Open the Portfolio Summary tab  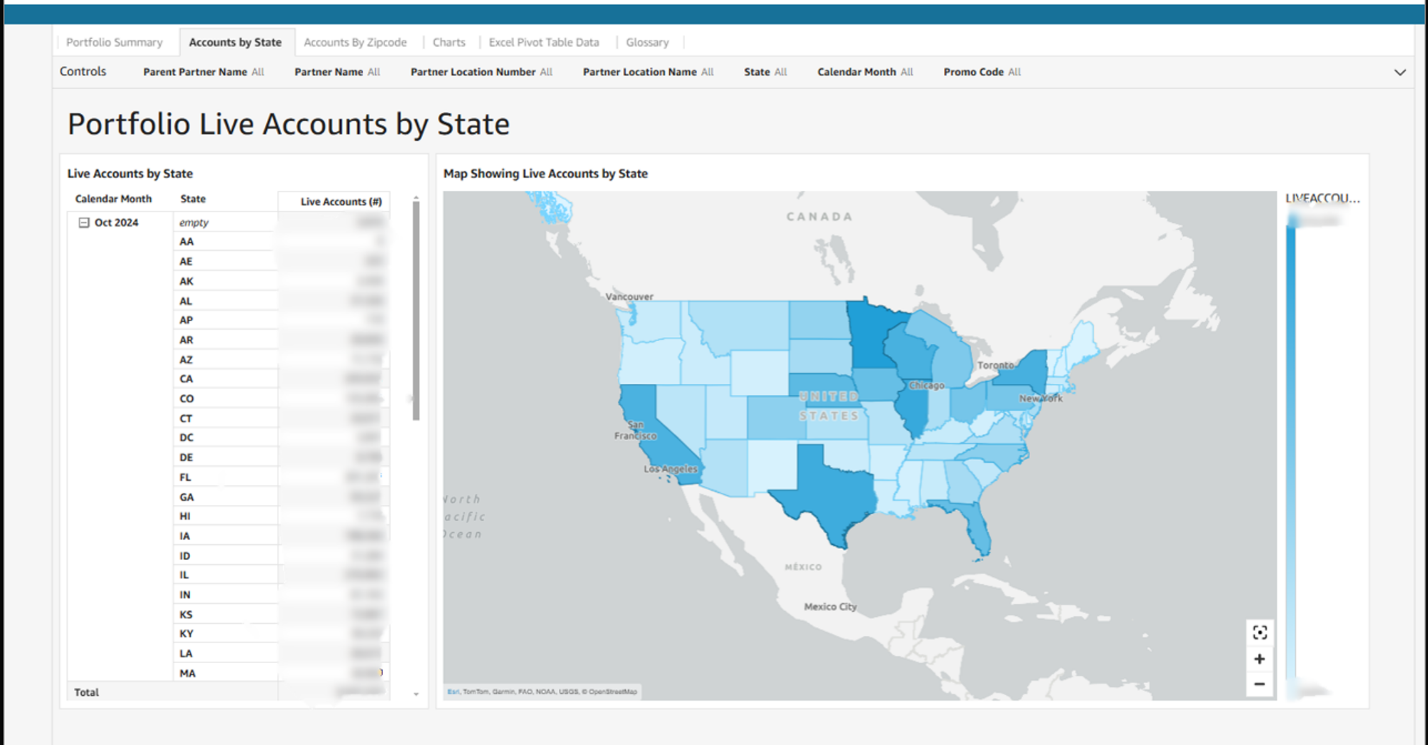(x=114, y=42)
